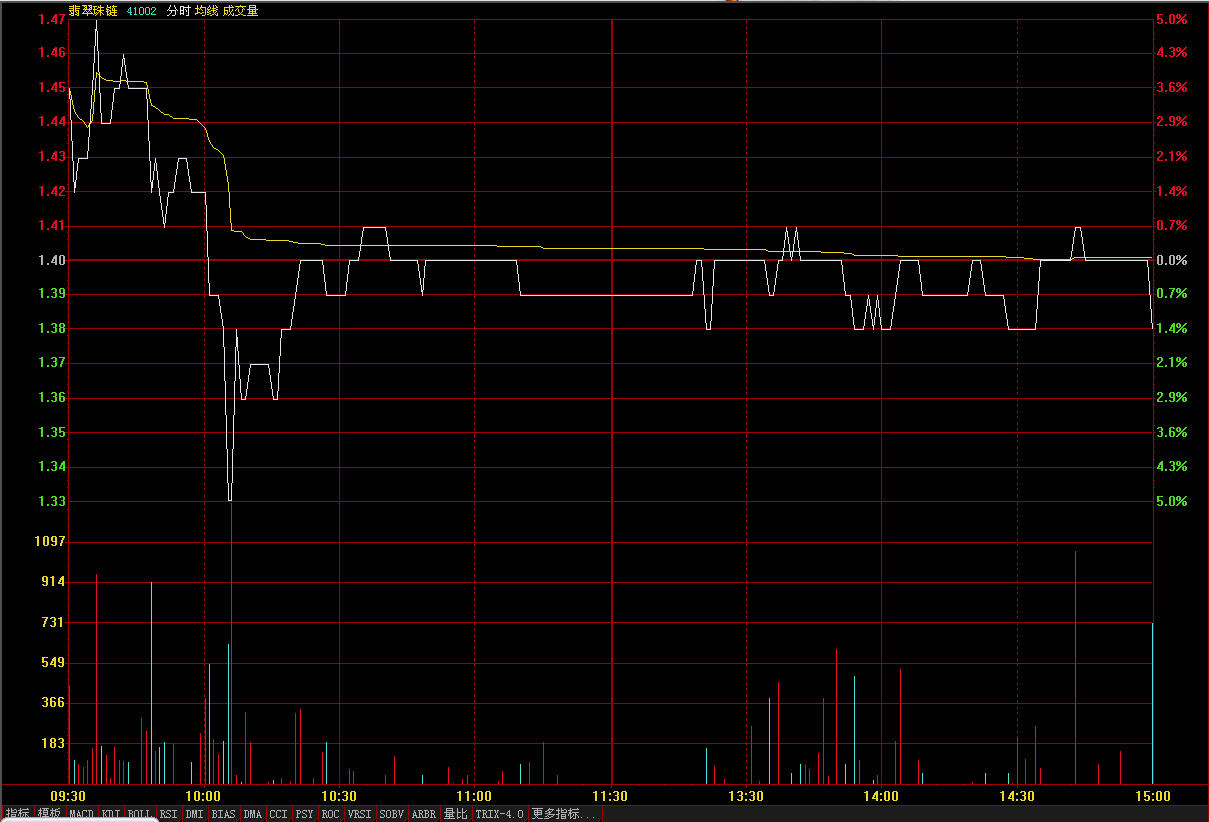Click the stock code 41002
1209x822 pixels.
pos(141,11)
